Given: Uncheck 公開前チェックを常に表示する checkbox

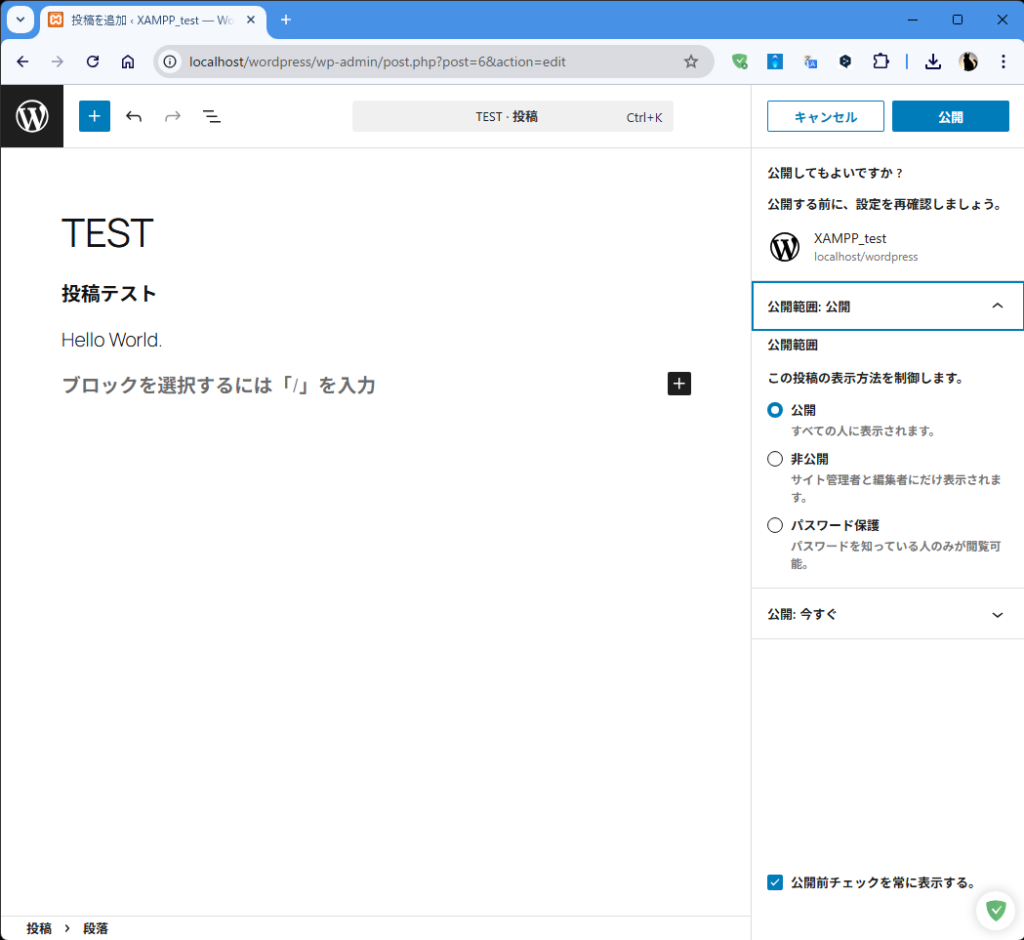Looking at the screenshot, I should pyautogui.click(x=775, y=882).
